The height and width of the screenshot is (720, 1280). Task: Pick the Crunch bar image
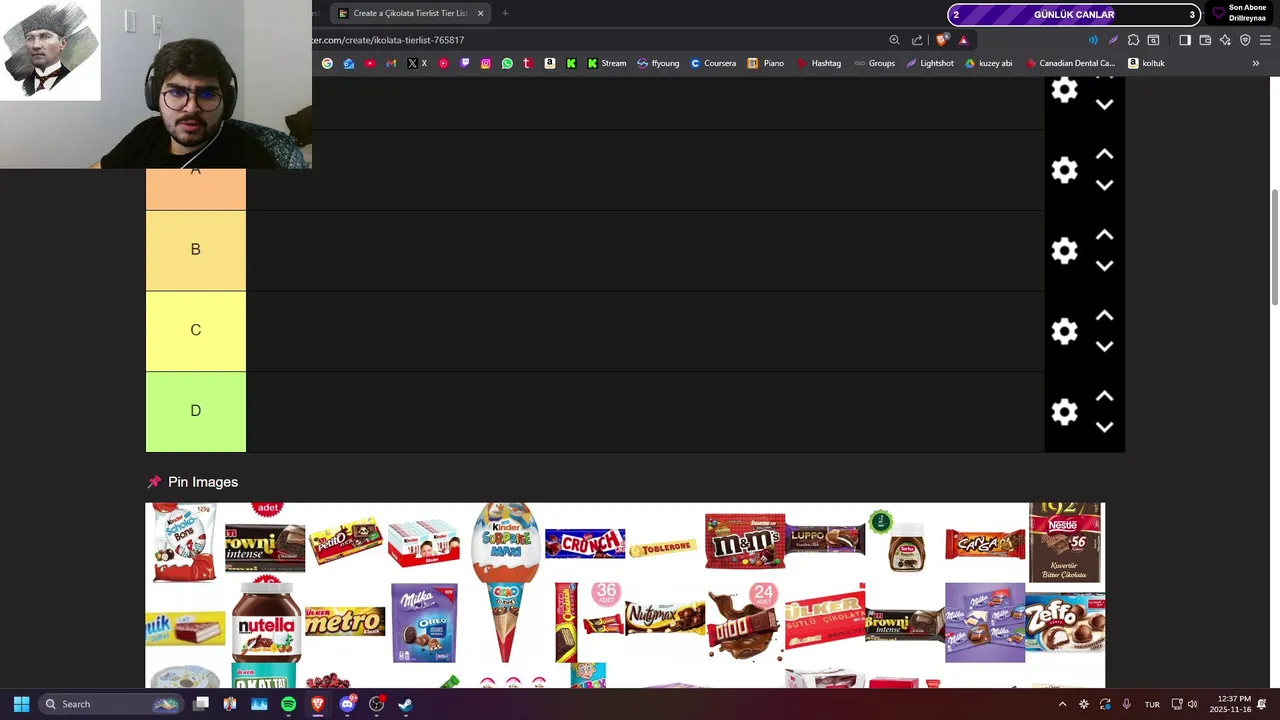[x=585, y=543]
